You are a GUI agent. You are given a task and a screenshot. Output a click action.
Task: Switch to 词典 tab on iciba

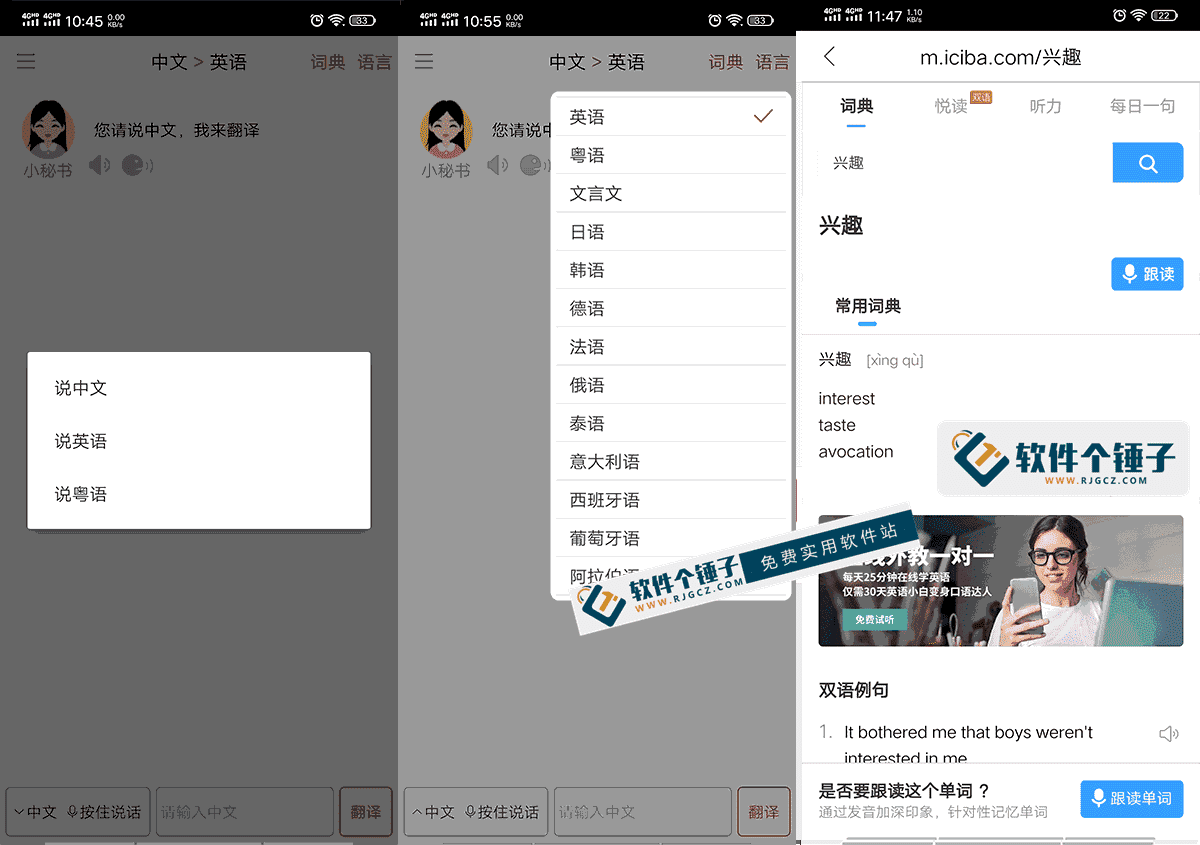tap(857, 106)
